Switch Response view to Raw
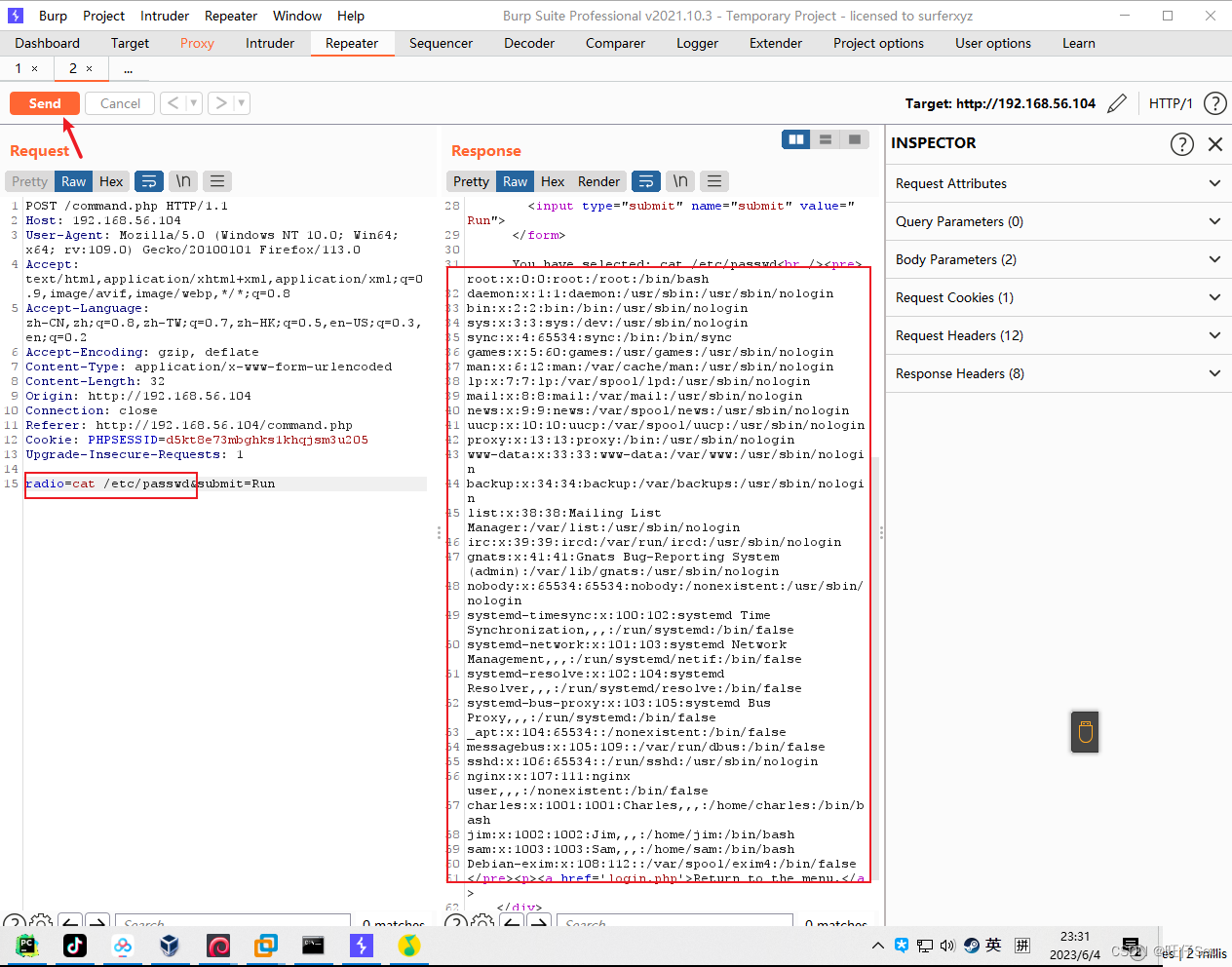 515,181
